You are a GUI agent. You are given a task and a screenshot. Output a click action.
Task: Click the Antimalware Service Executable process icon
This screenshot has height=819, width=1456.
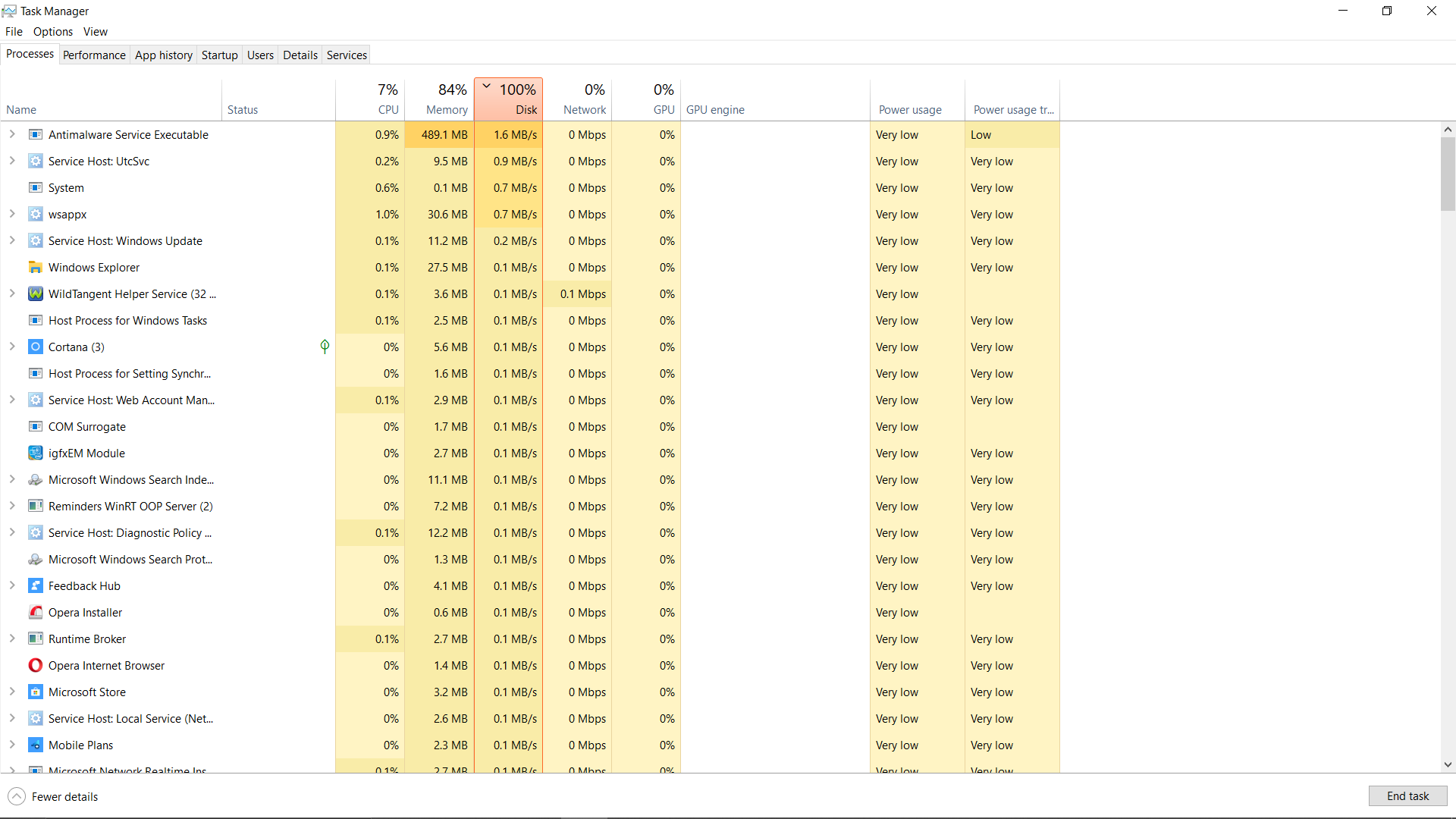[x=36, y=135]
